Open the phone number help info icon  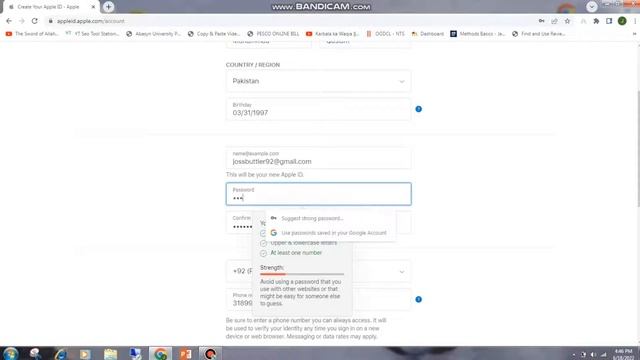point(418,299)
